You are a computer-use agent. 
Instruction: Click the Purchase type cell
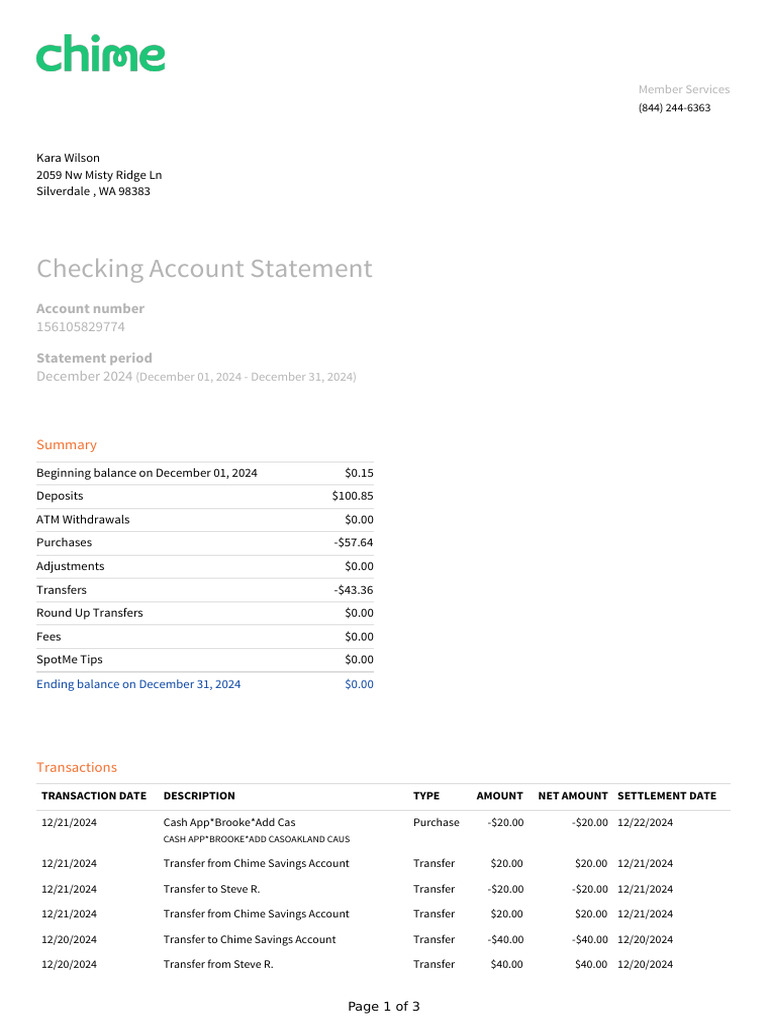(x=436, y=823)
